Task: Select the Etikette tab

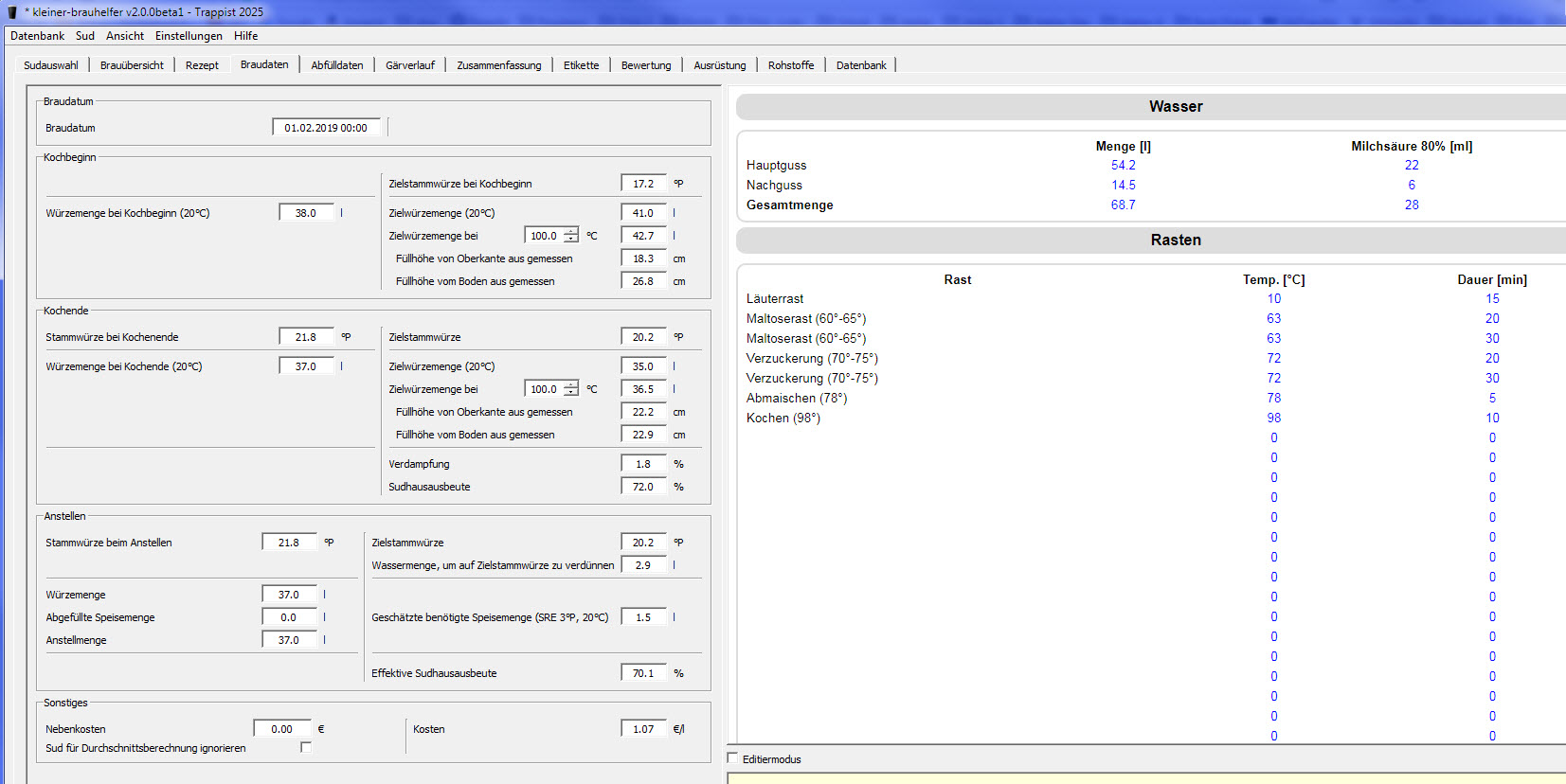Action: (581, 65)
